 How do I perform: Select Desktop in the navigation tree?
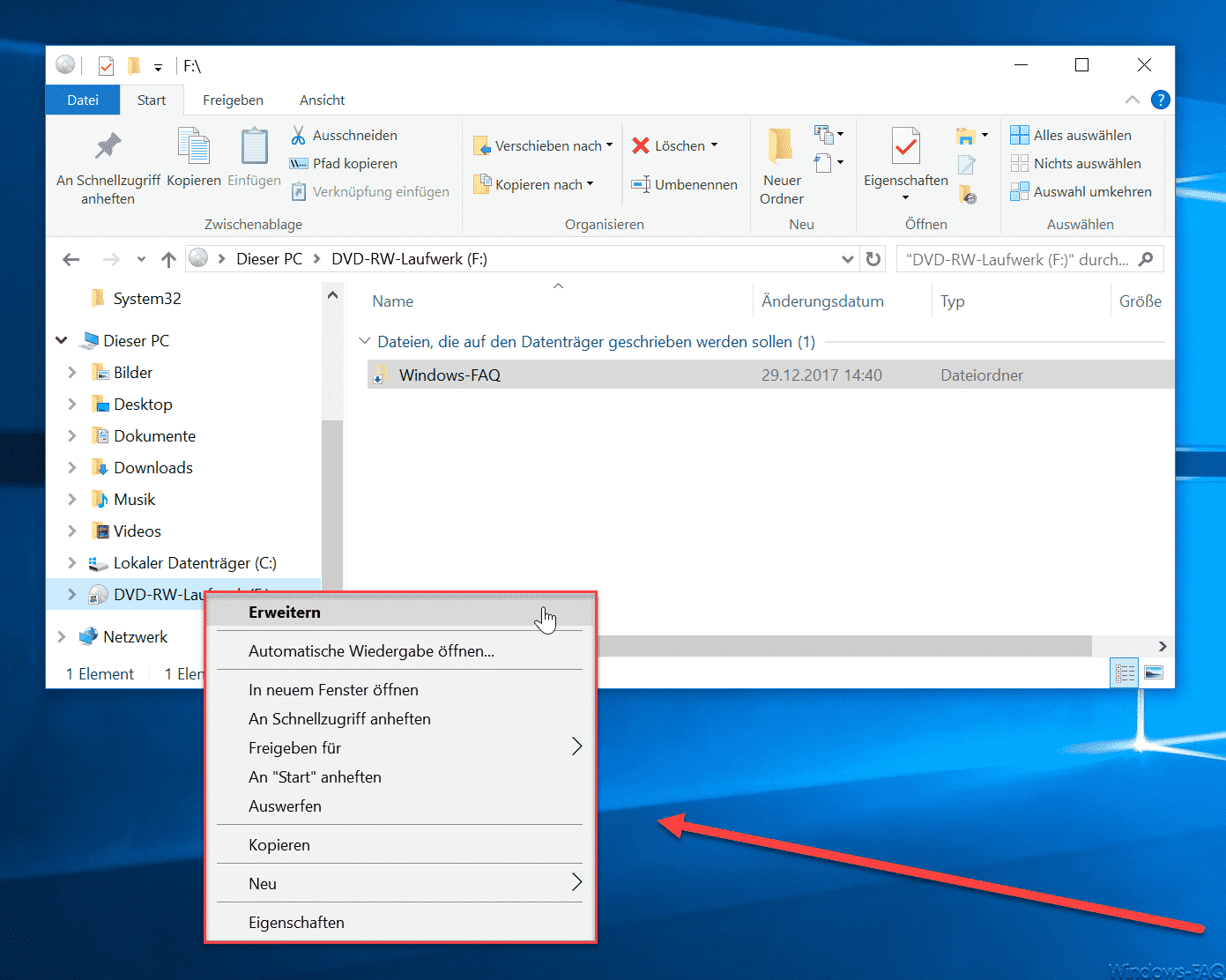(x=143, y=404)
